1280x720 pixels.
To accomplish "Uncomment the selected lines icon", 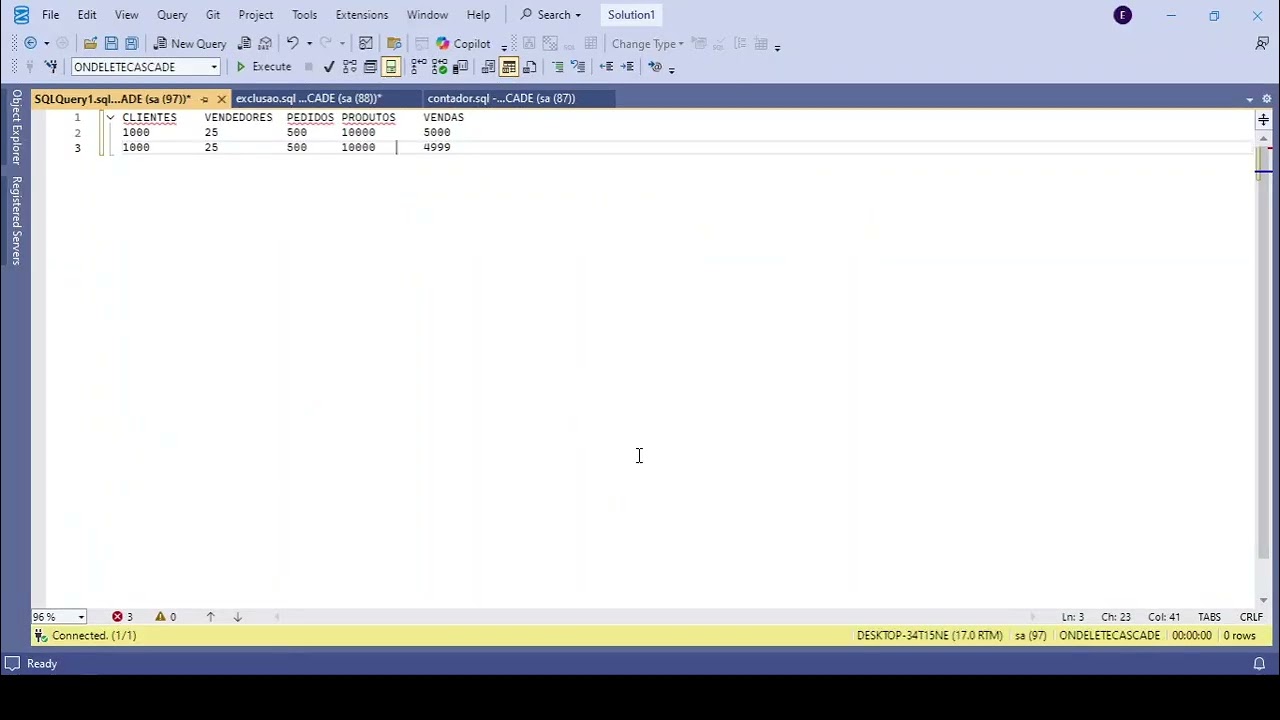I will 578,66.
